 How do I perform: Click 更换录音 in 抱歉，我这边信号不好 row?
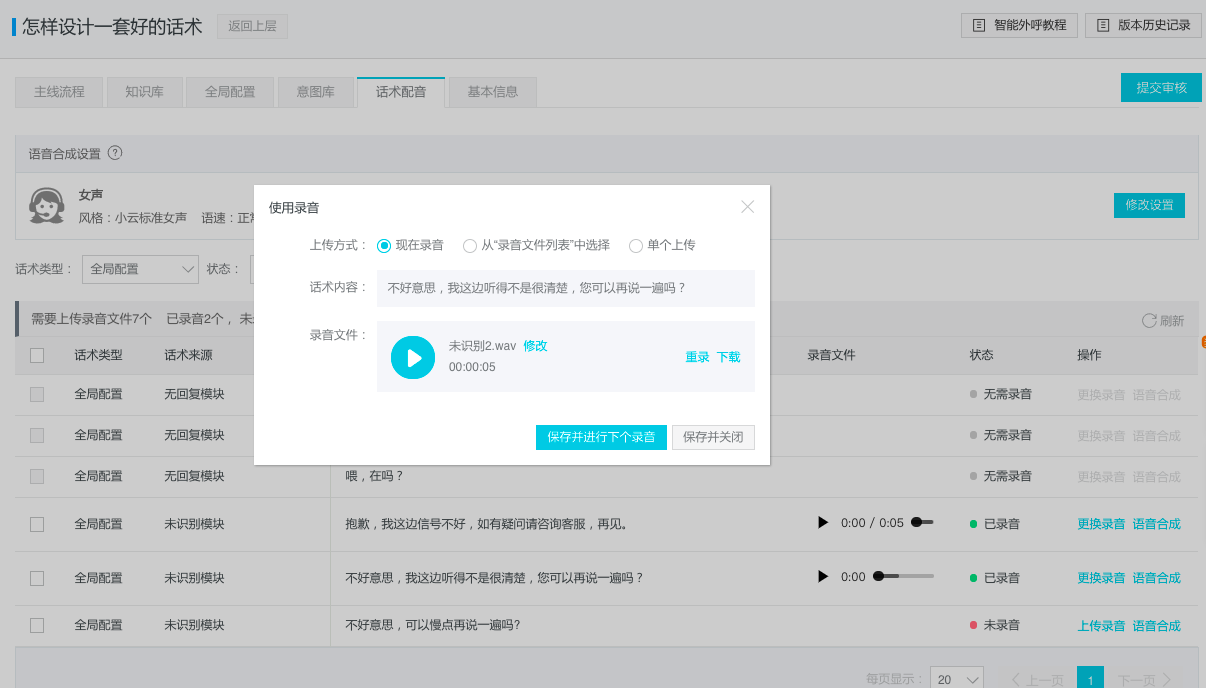[1101, 524]
